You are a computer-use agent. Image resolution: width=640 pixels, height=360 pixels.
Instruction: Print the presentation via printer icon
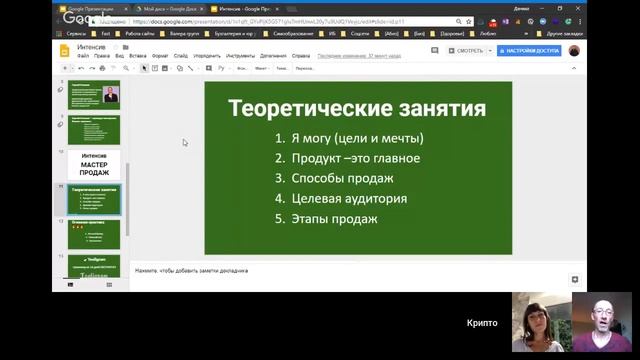point(102,69)
